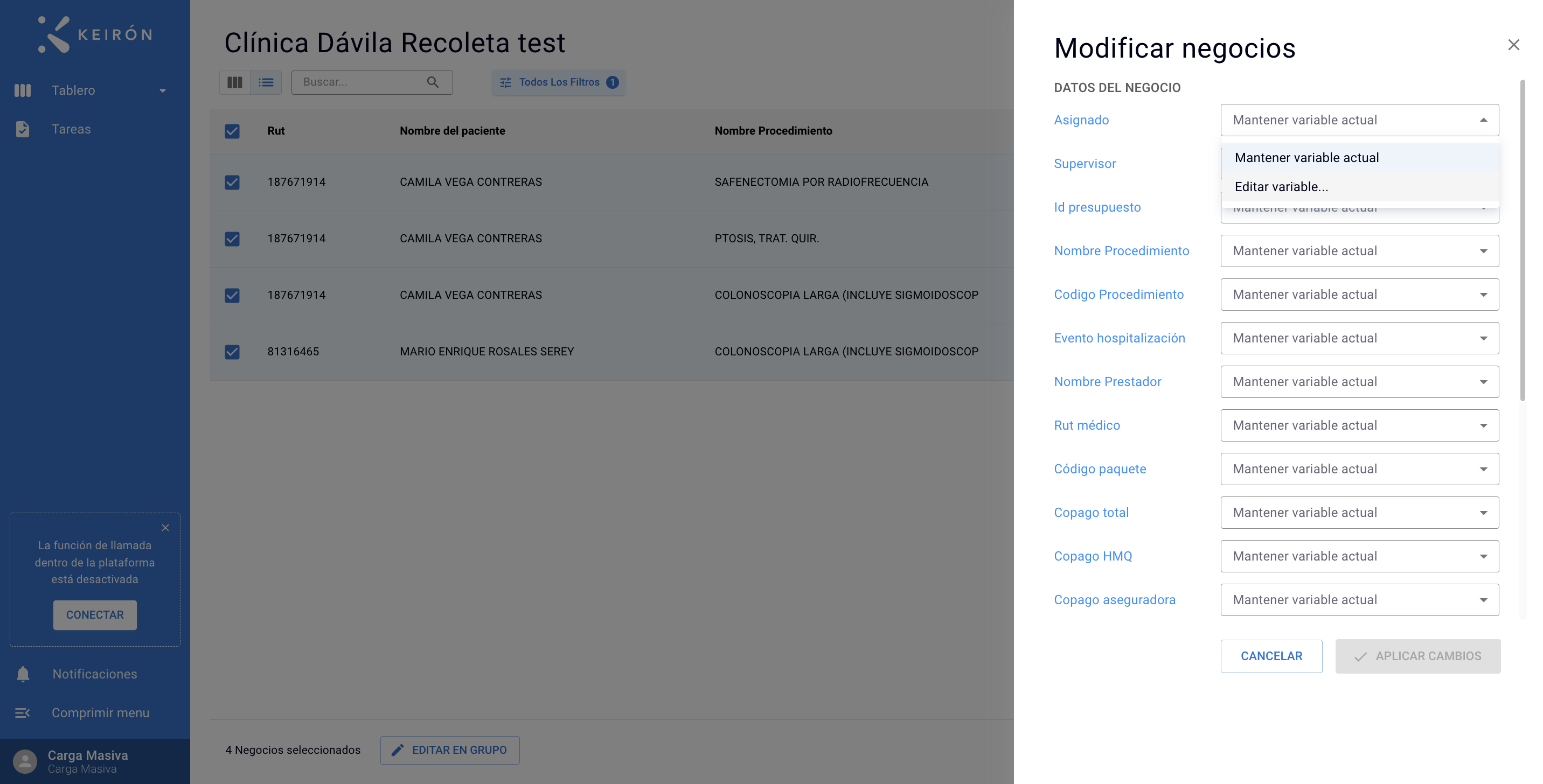This screenshot has height=784, width=1543.
Task: Open the Notificaciones bell icon
Action: 23,674
